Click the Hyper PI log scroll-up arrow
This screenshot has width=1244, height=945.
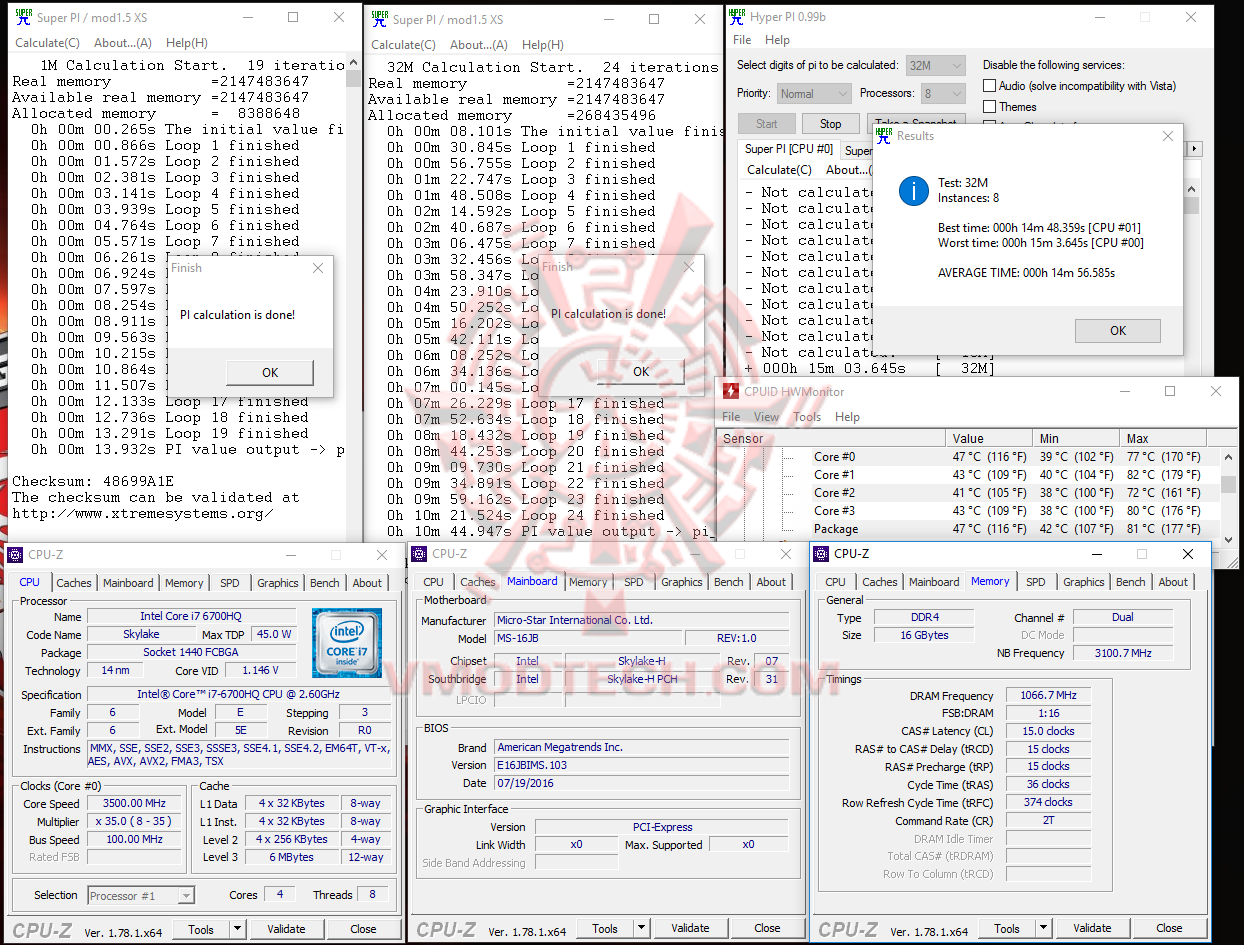pos(1190,189)
